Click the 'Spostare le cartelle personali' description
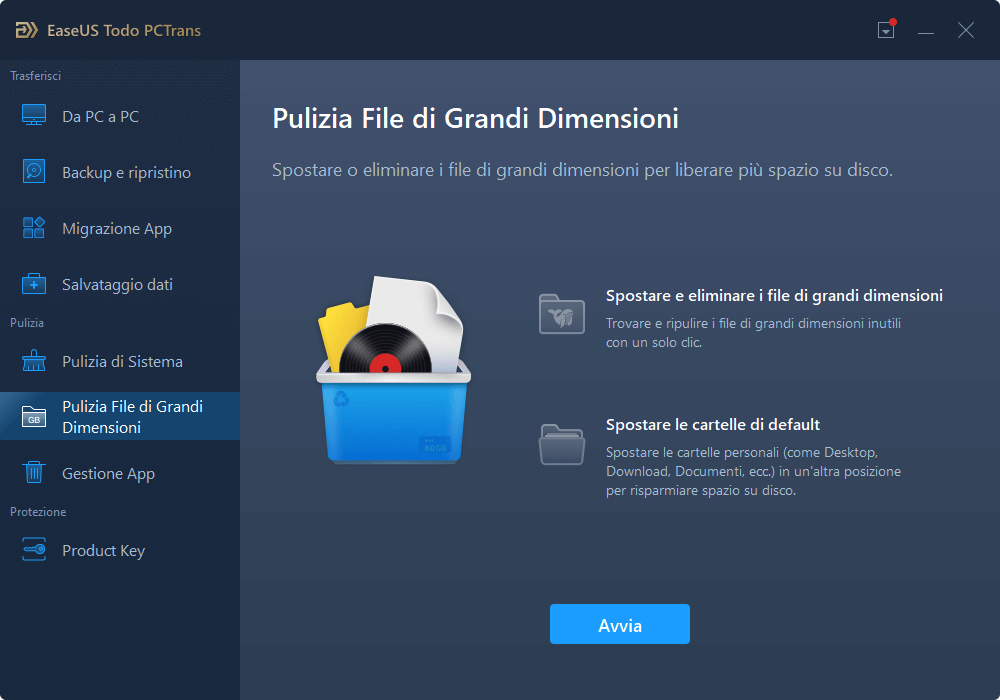This screenshot has height=700, width=1000. point(753,471)
